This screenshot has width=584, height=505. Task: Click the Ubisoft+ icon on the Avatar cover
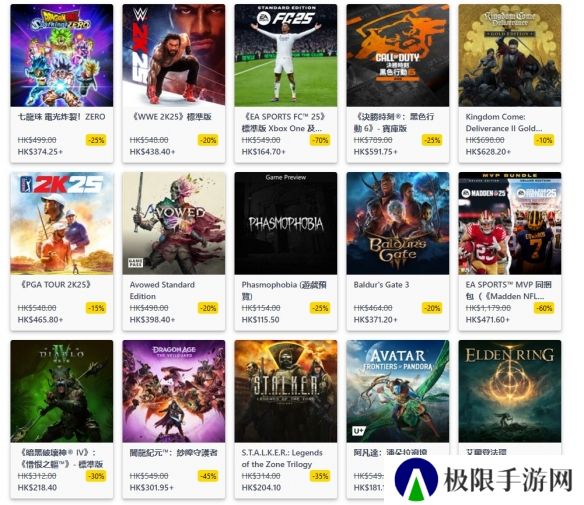[x=358, y=431]
